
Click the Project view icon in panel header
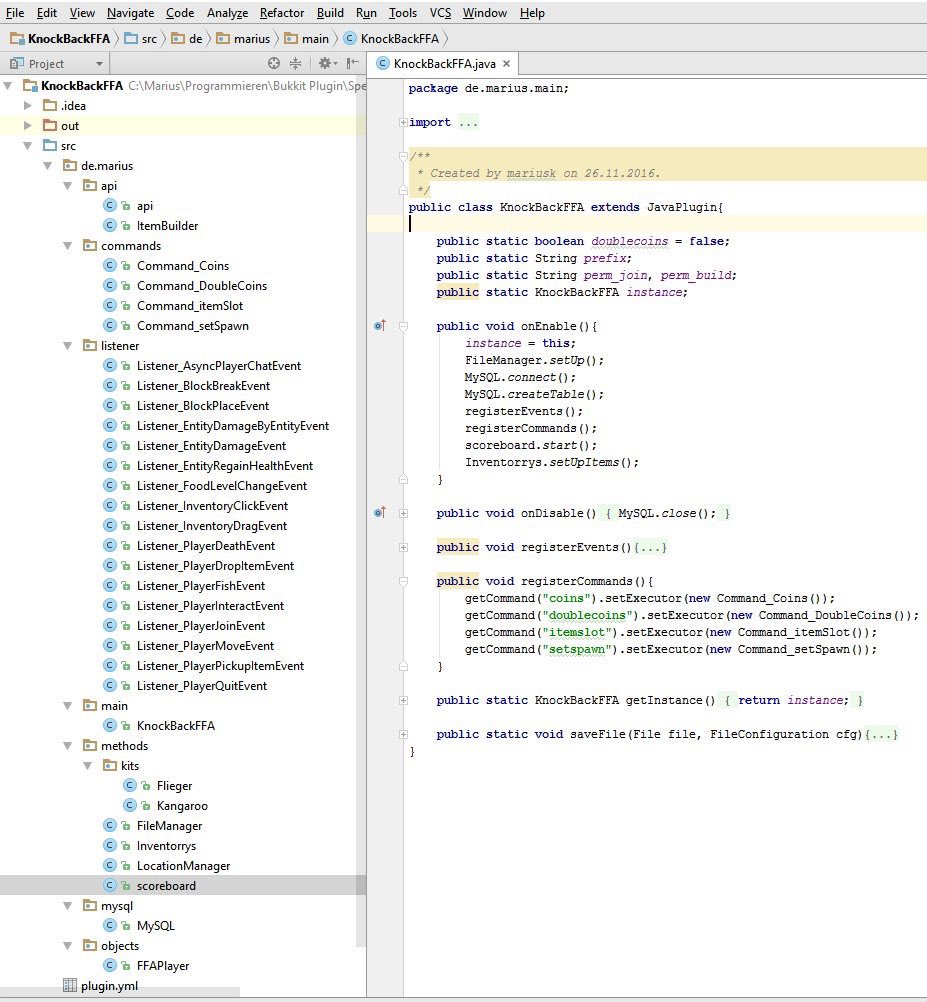17,63
